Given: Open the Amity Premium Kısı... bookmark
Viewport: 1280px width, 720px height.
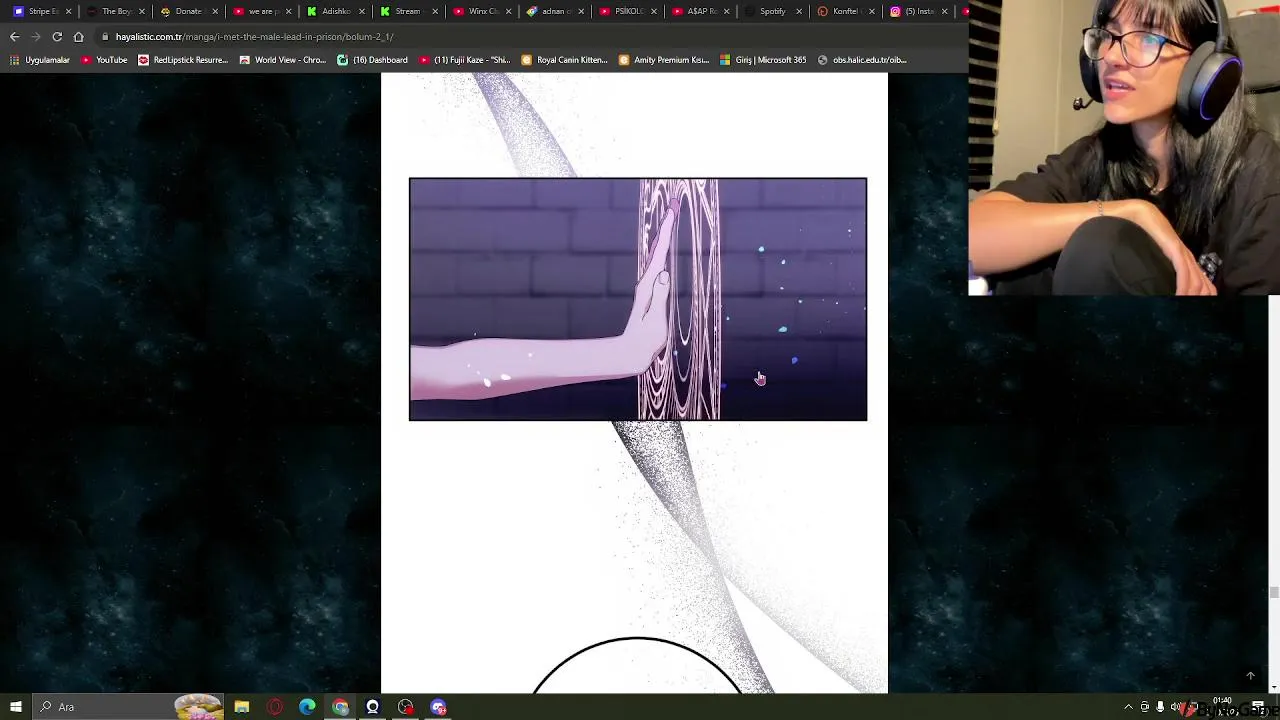Looking at the screenshot, I should 664,60.
